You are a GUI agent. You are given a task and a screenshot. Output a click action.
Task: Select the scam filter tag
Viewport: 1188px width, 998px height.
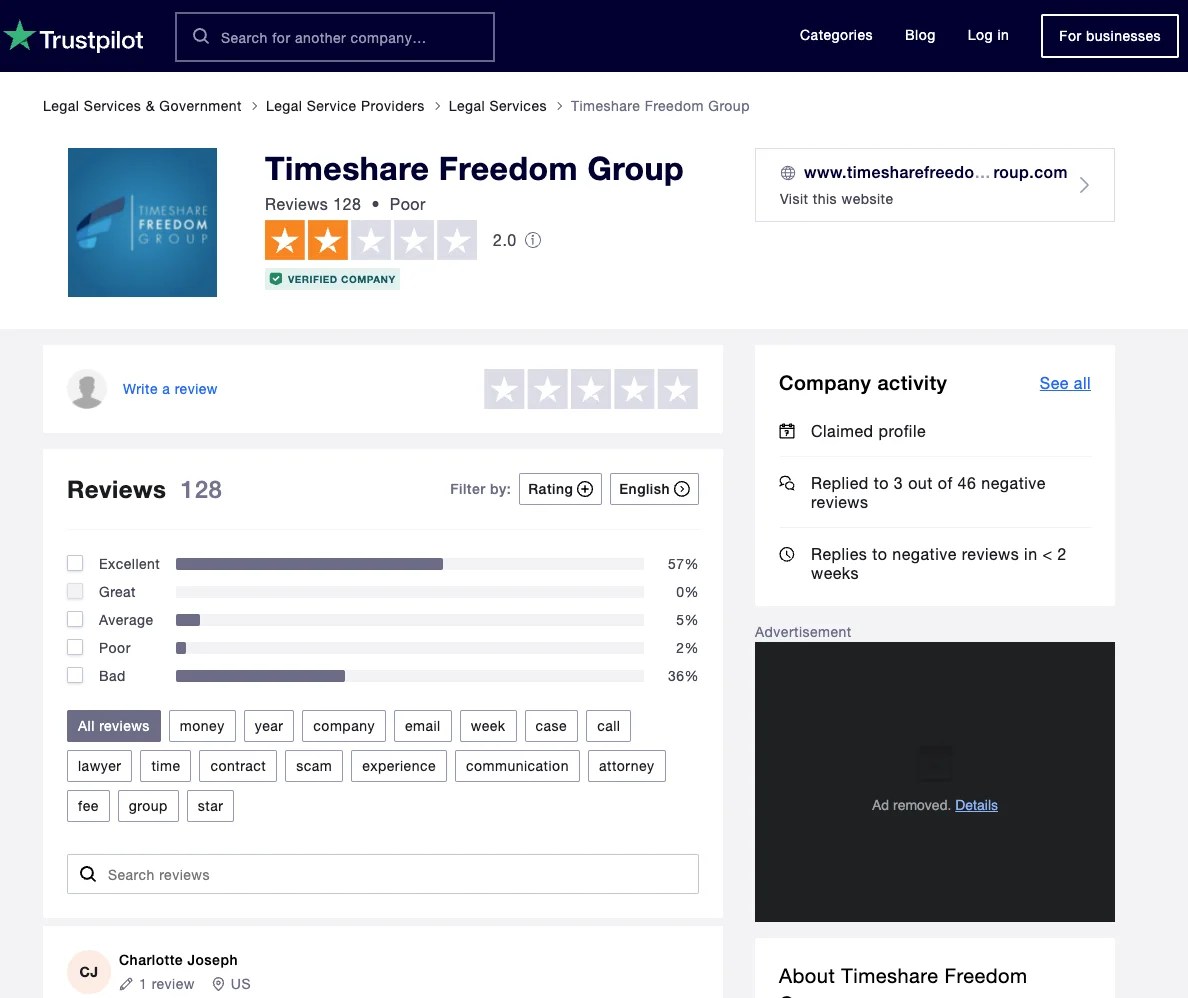(x=313, y=766)
